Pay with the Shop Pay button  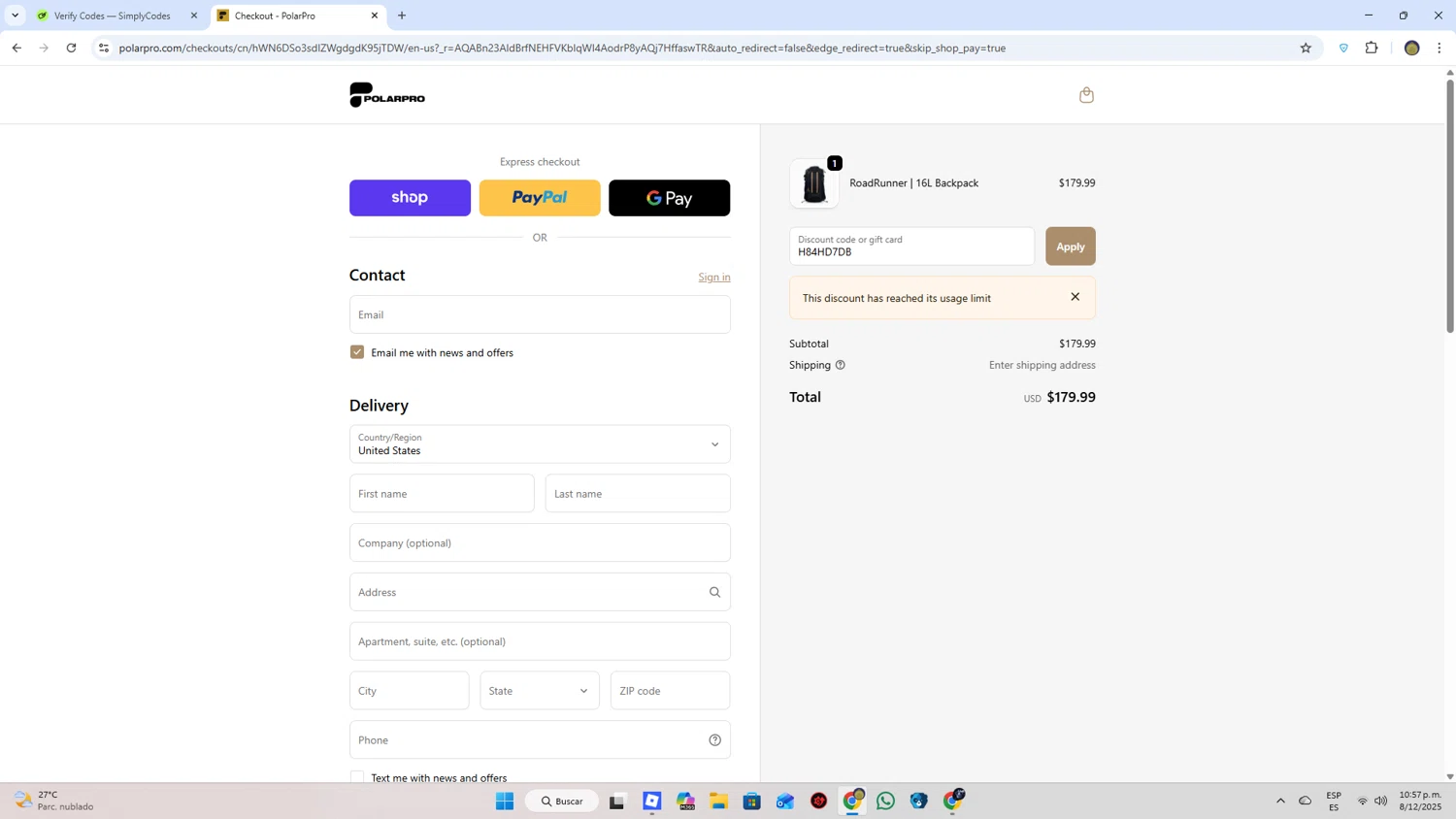[410, 198]
